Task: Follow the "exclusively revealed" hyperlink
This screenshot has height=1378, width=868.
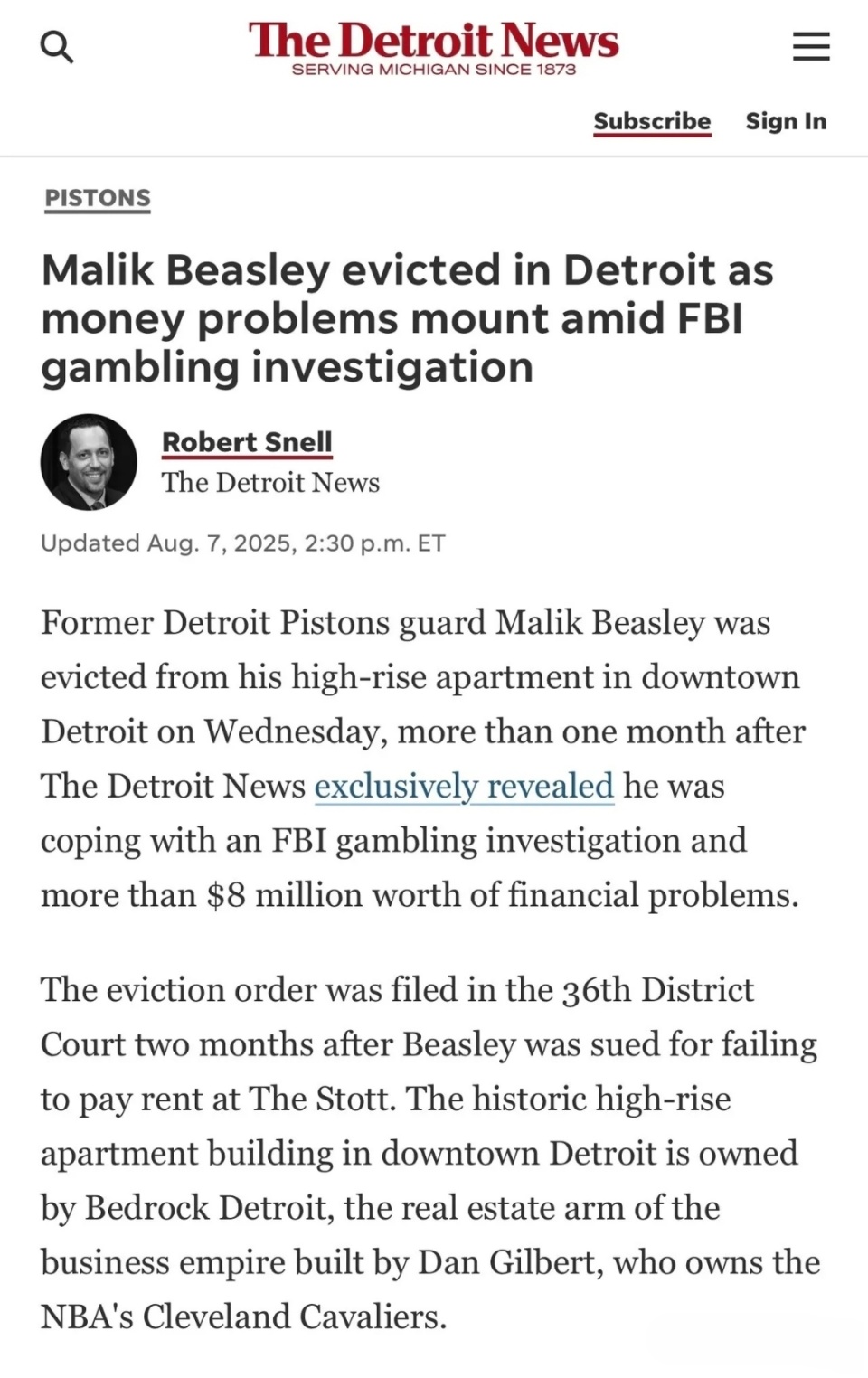Action: 464,786
